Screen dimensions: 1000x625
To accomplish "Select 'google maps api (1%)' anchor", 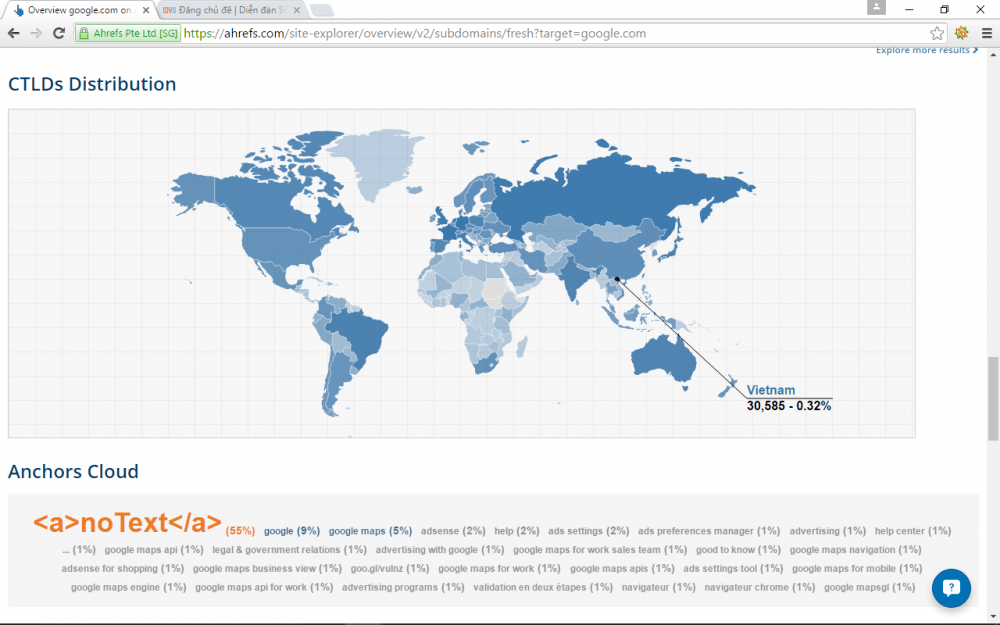I will tap(154, 549).
